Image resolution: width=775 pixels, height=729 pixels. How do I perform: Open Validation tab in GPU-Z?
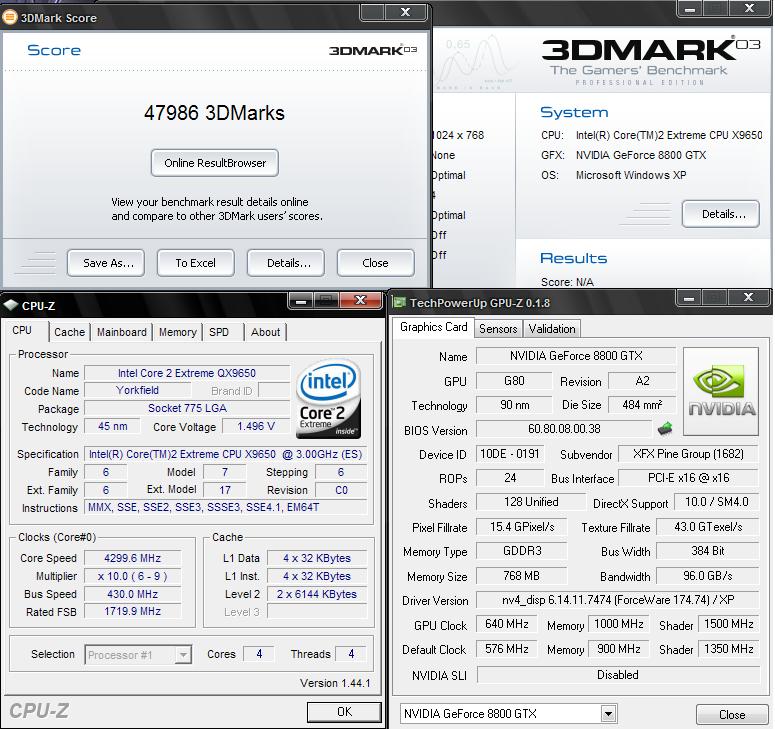552,329
